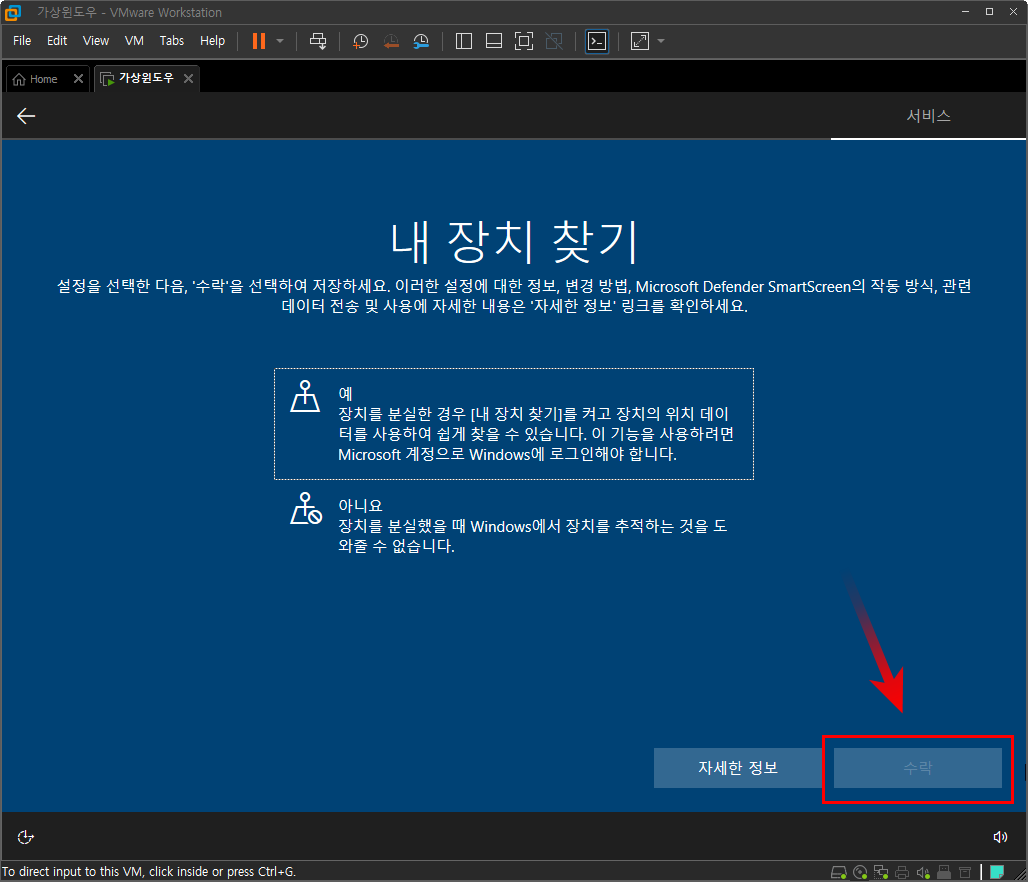Viewport: 1028px width, 882px height.
Task: Take a snapshot of this VM
Action: pos(360,41)
